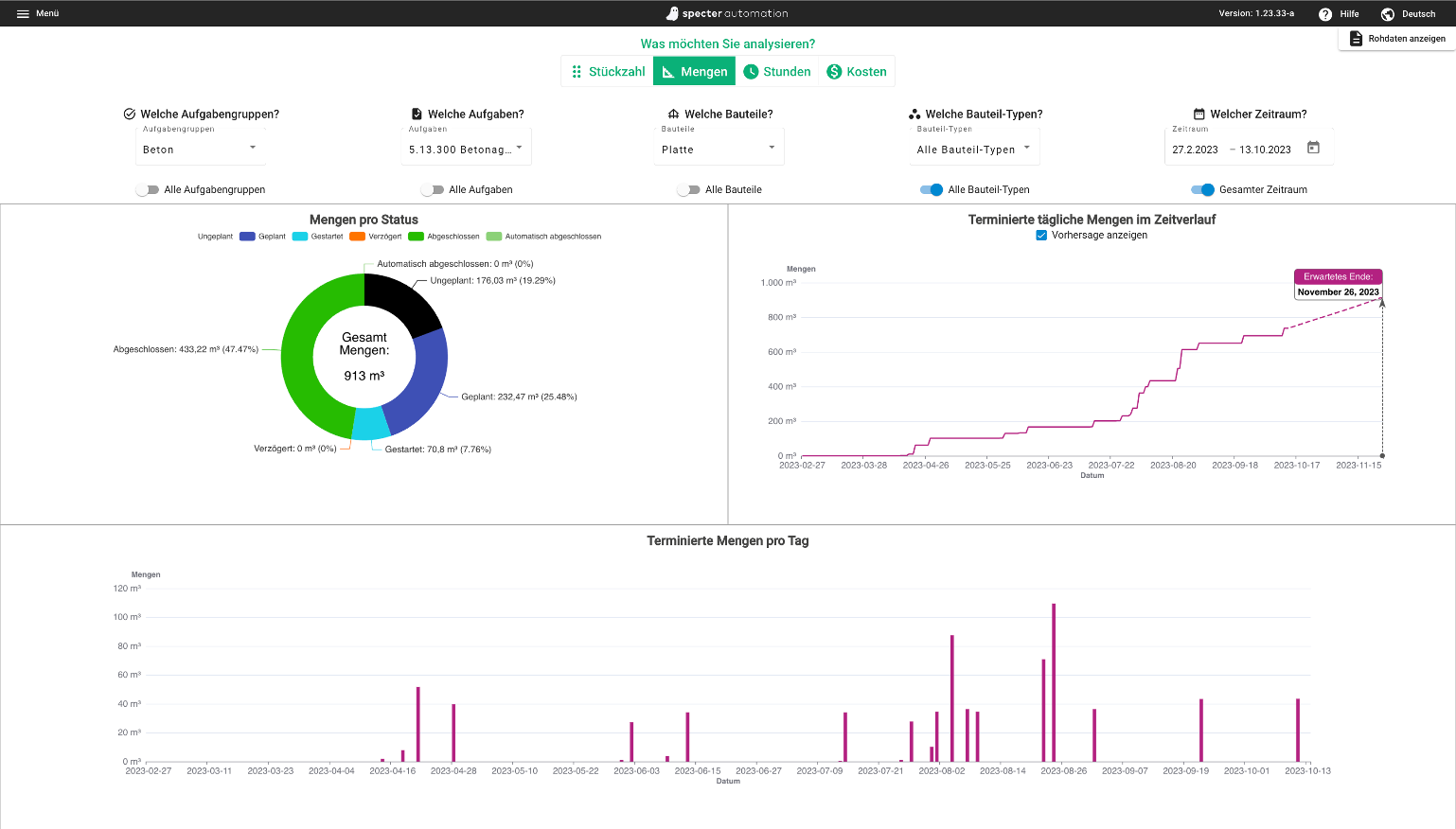Open the calendar icon in the Zeitraum field
1456x829 pixels.
tap(1314, 148)
